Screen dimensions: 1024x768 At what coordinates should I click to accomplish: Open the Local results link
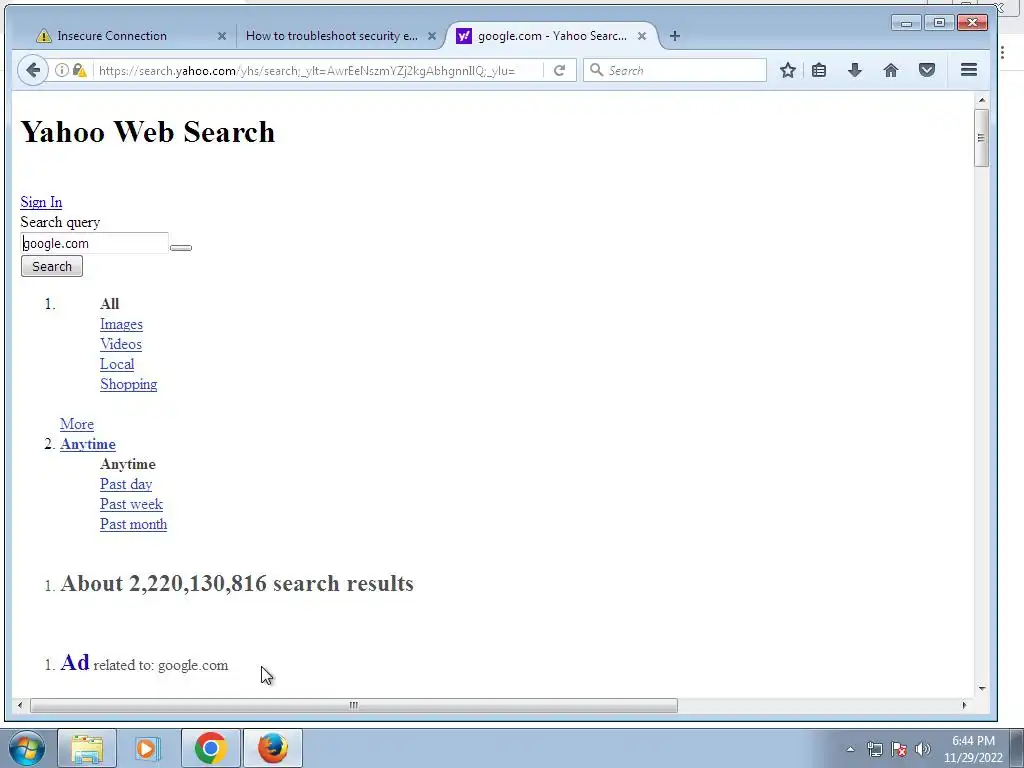[117, 364]
